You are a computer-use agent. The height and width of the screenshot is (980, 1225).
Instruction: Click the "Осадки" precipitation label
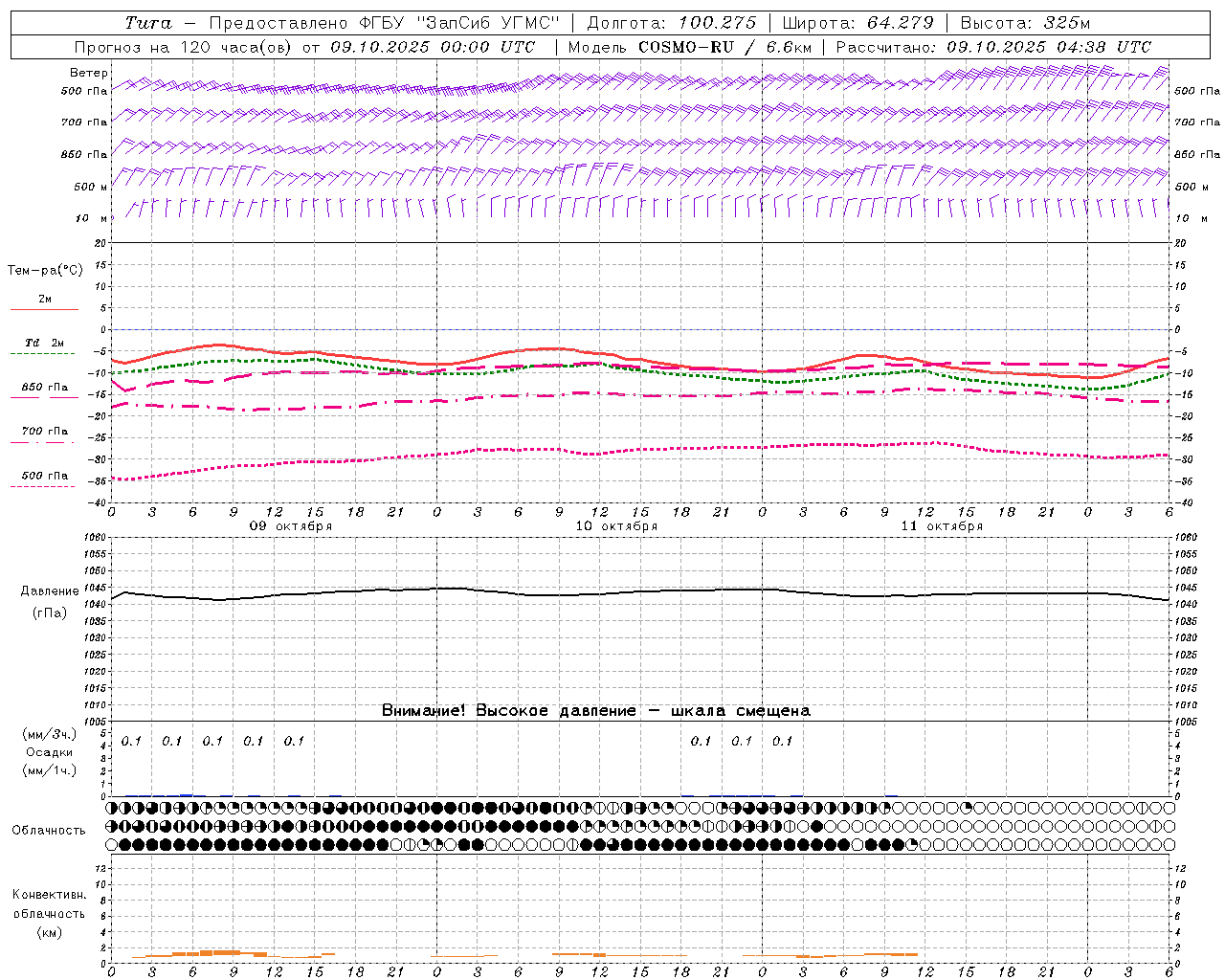50,752
